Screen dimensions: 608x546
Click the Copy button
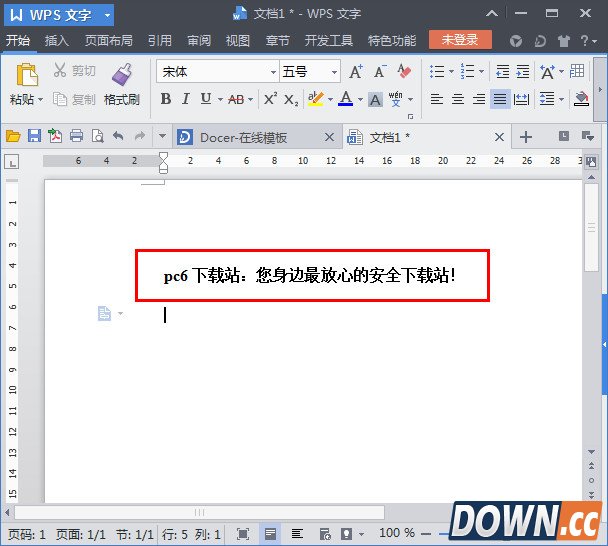pyautogui.click(x=74, y=100)
